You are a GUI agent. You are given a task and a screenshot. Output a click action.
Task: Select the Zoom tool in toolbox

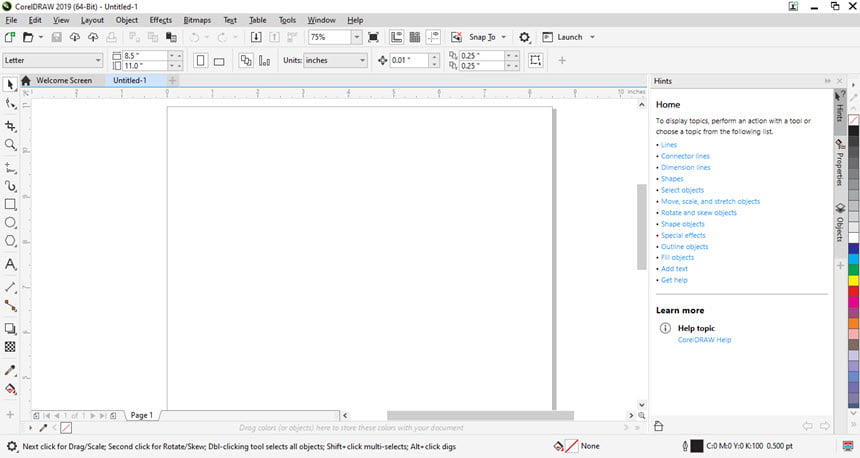pyautogui.click(x=10, y=144)
